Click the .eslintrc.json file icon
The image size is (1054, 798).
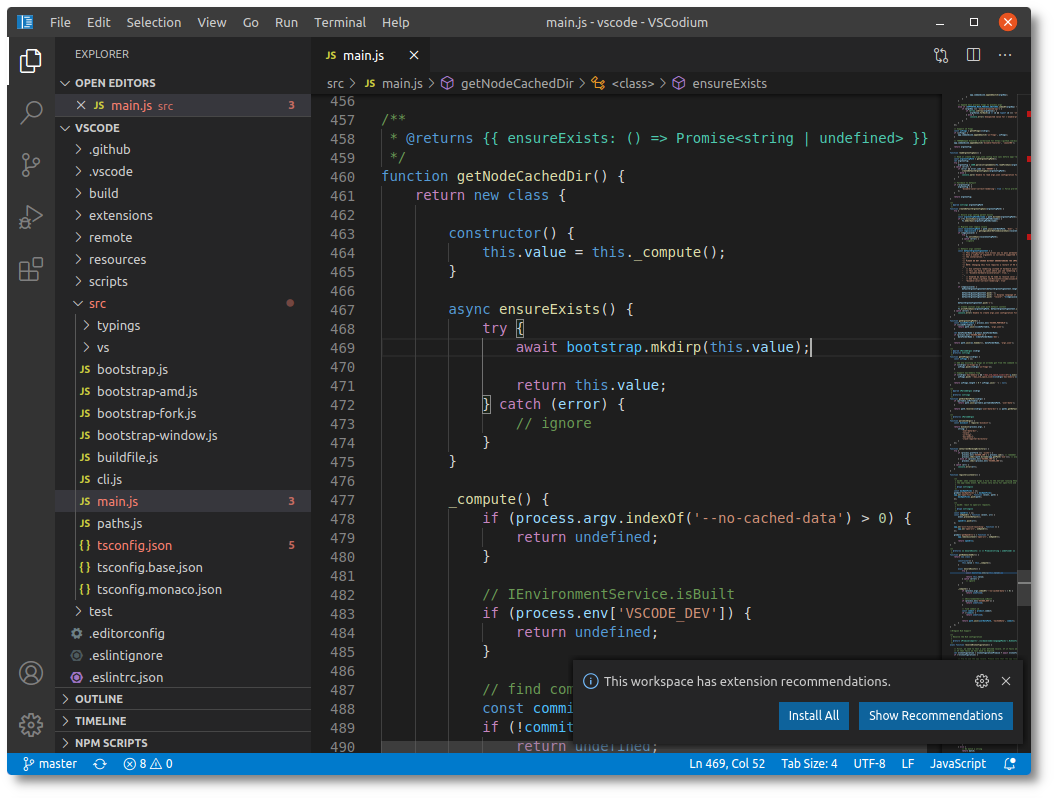click(x=77, y=677)
